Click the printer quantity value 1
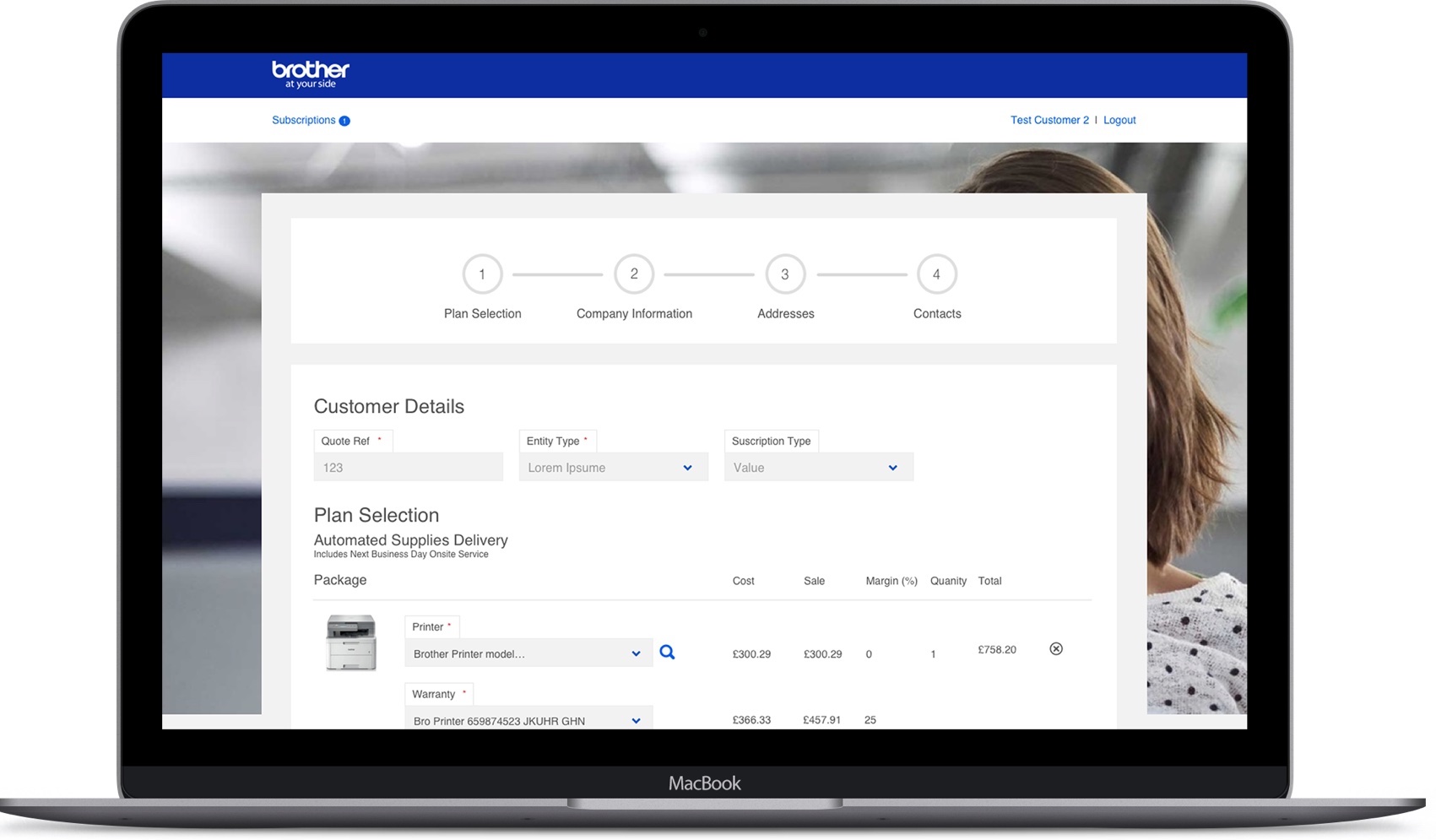1436x840 pixels. [x=933, y=654]
